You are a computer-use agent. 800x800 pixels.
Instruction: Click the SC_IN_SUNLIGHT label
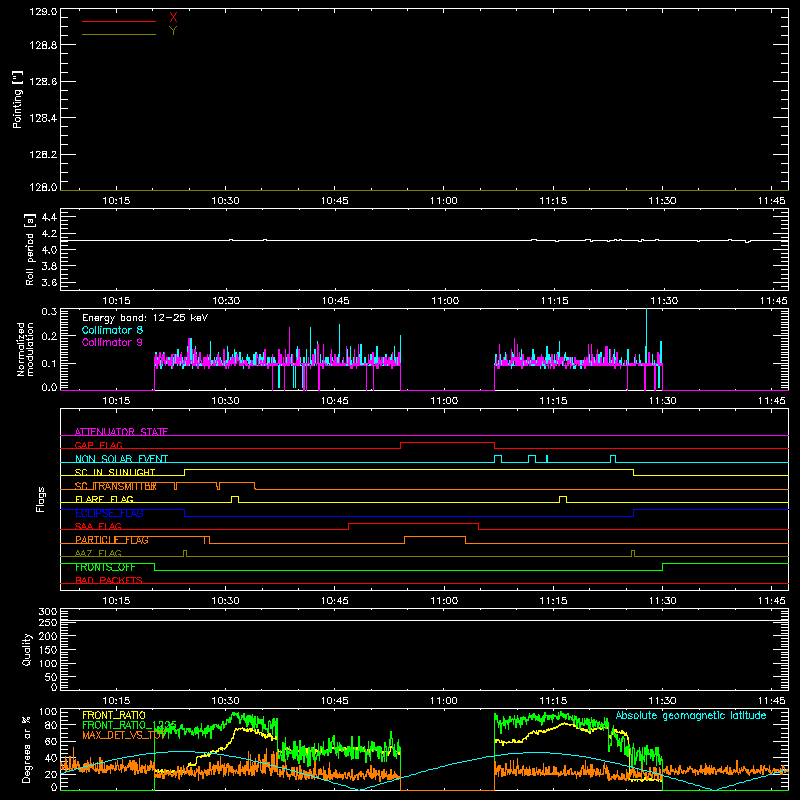115,472
